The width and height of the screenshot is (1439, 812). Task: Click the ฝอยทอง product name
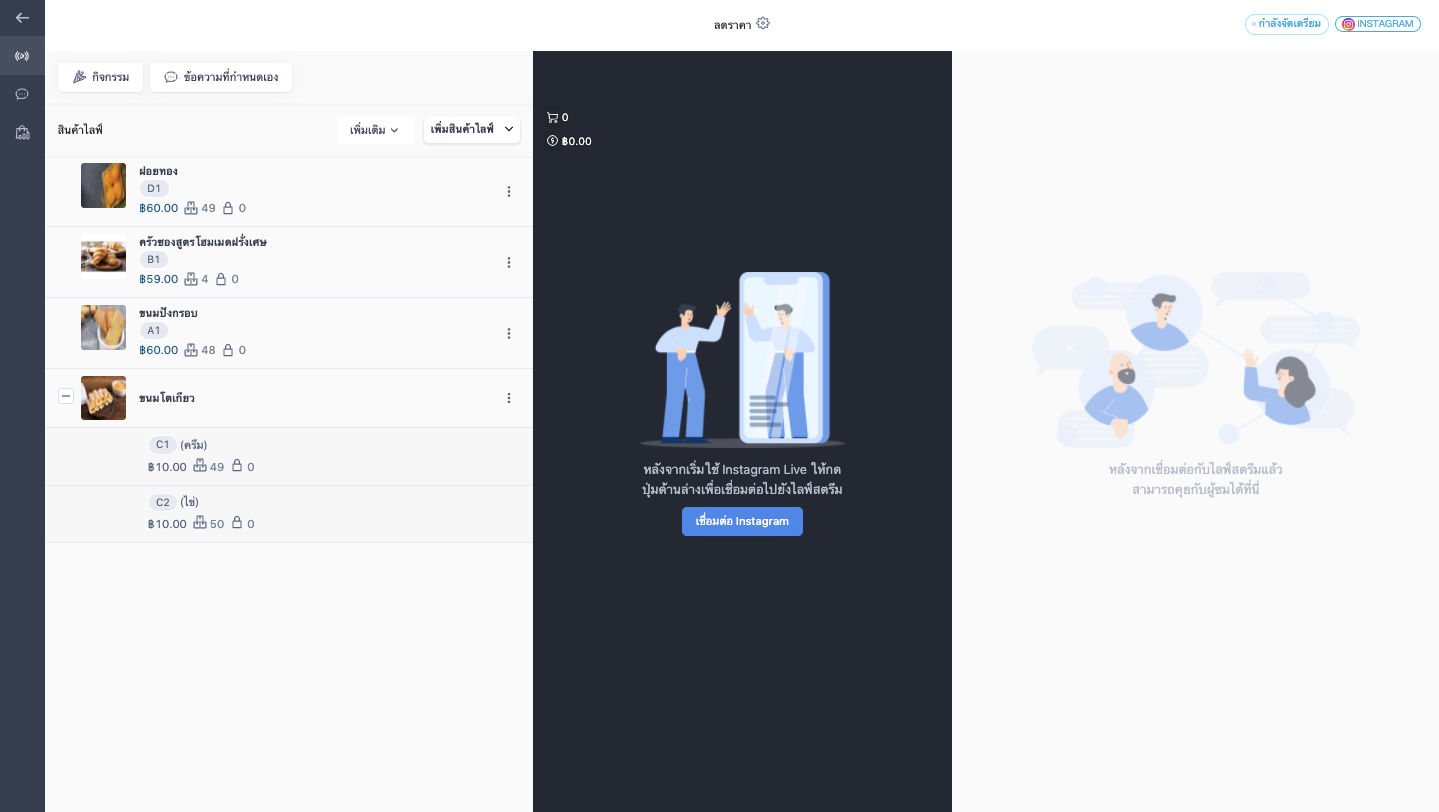158,171
